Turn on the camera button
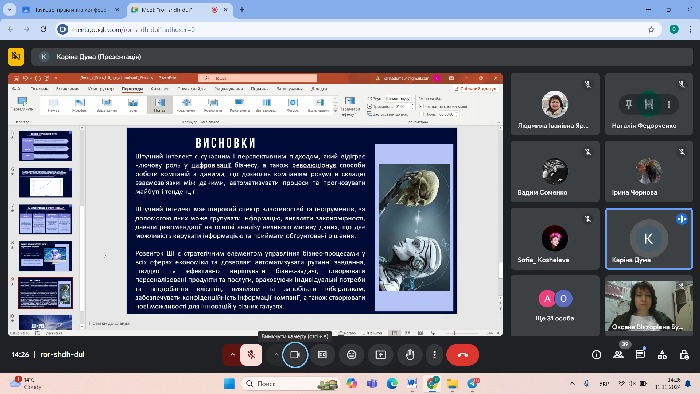This screenshot has width=700, height=394. (x=295, y=355)
